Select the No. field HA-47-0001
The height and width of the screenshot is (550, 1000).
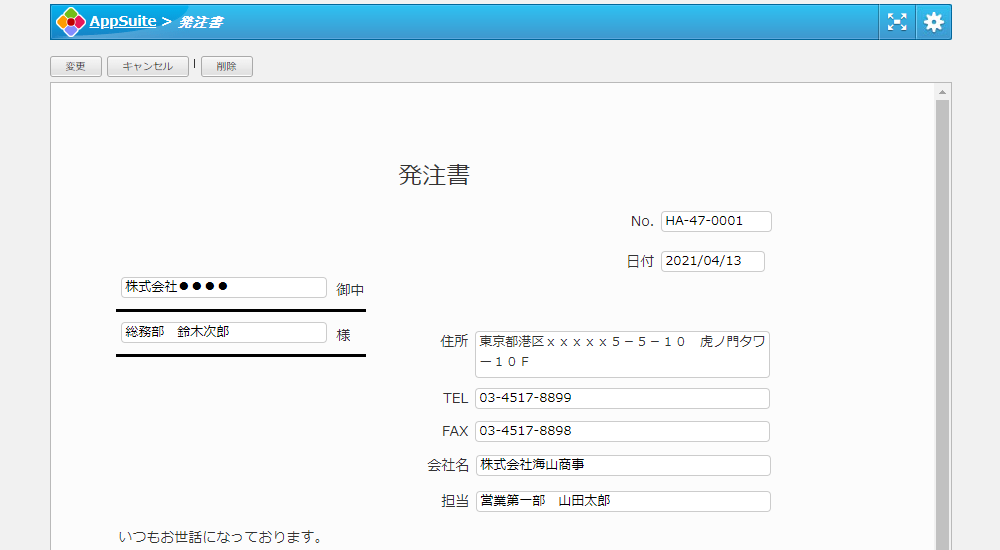point(716,221)
